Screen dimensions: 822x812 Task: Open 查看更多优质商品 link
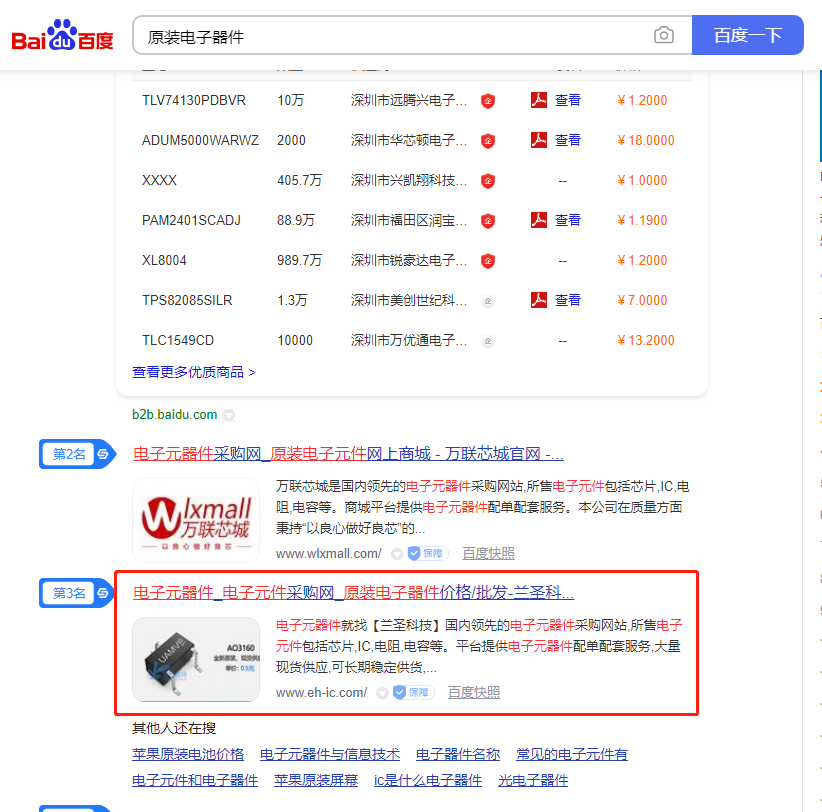click(193, 372)
